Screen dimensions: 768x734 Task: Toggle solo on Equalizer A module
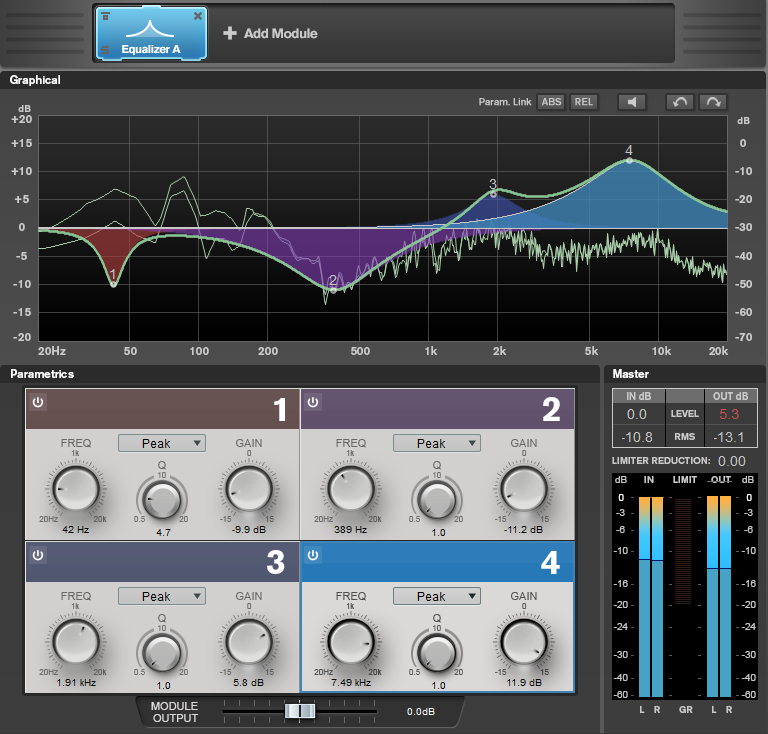105,50
